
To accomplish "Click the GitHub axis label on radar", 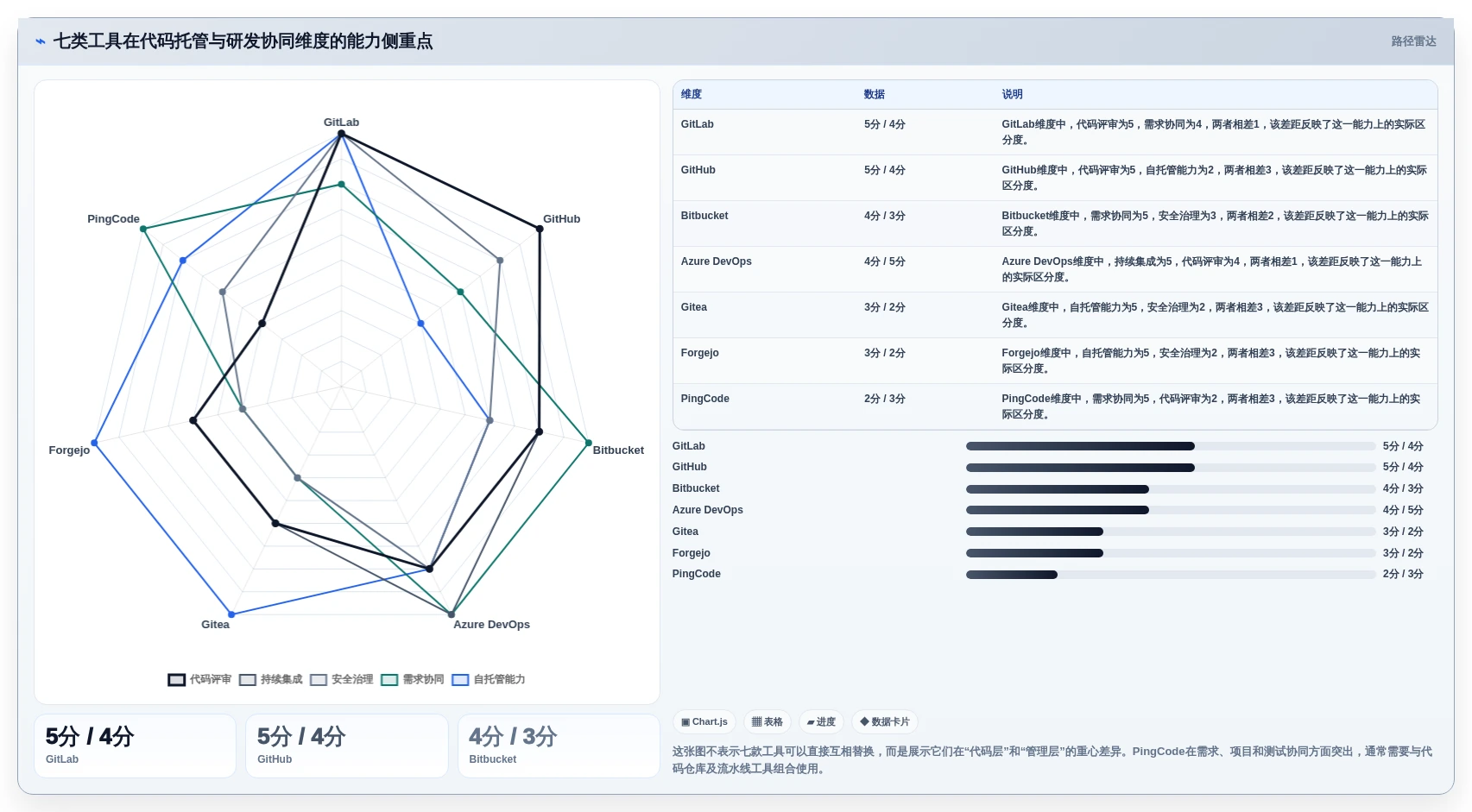I will [562, 219].
